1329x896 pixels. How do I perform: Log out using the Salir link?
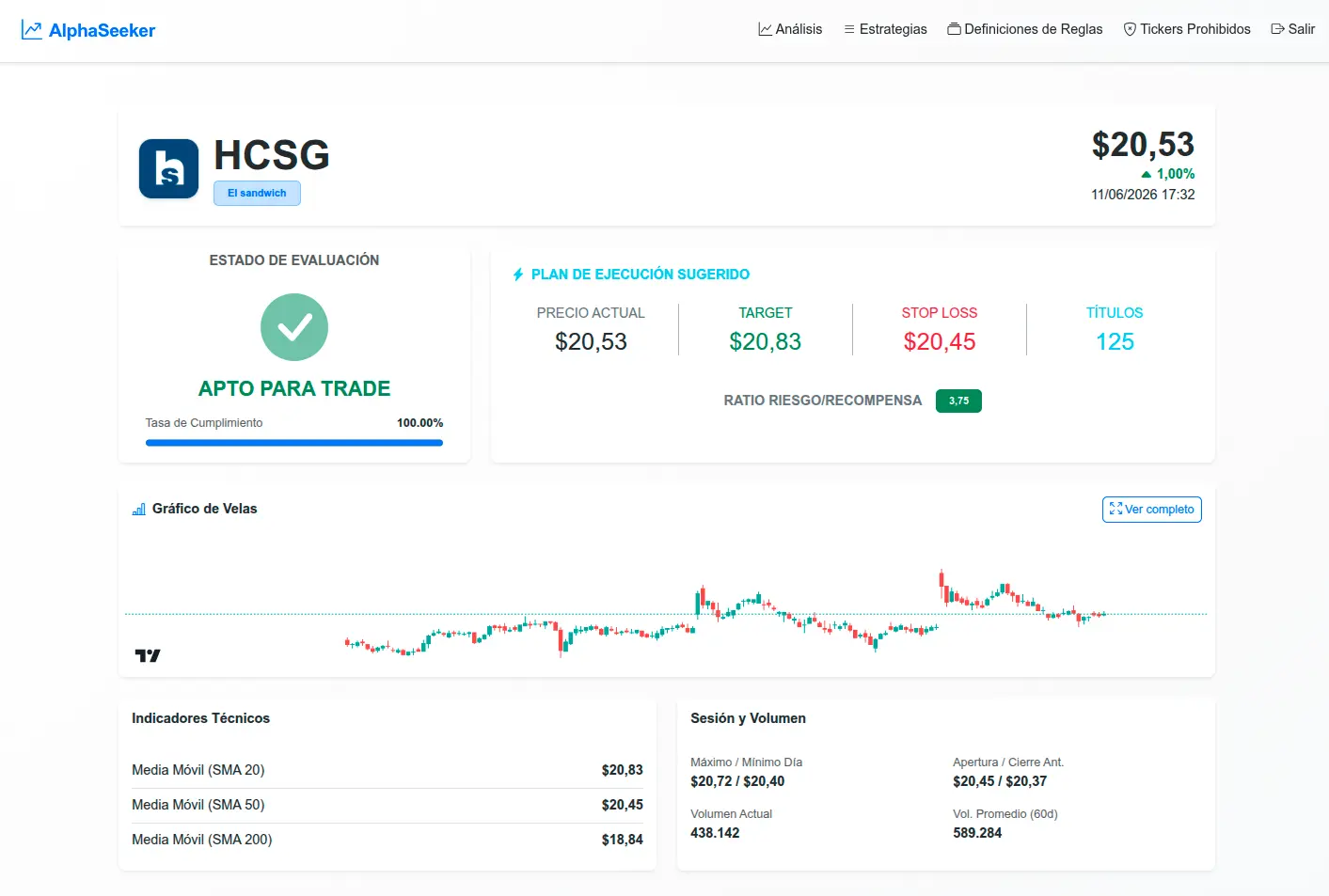click(x=1293, y=29)
